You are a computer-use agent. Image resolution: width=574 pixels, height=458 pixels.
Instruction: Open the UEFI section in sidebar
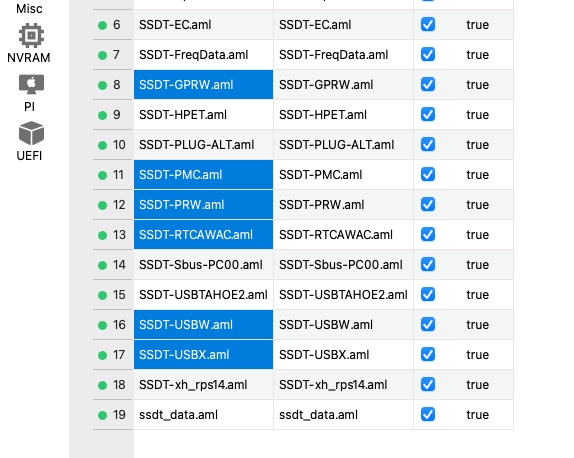click(30, 141)
